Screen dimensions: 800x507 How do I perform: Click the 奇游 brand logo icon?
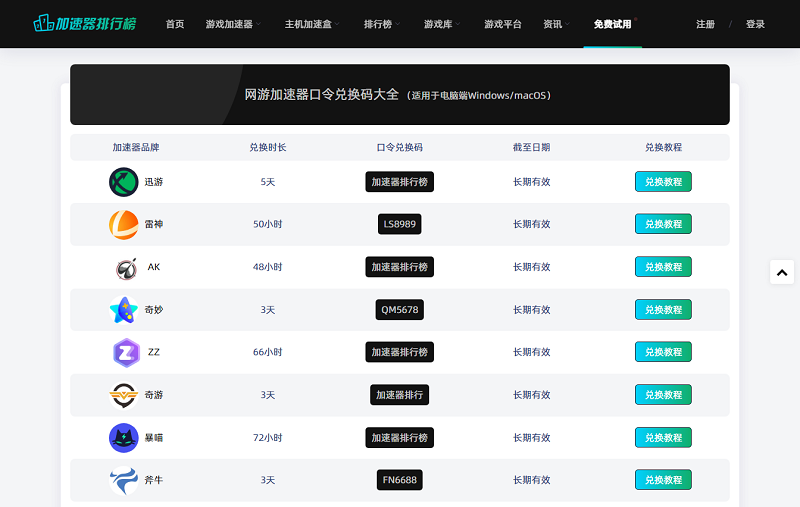click(123, 395)
